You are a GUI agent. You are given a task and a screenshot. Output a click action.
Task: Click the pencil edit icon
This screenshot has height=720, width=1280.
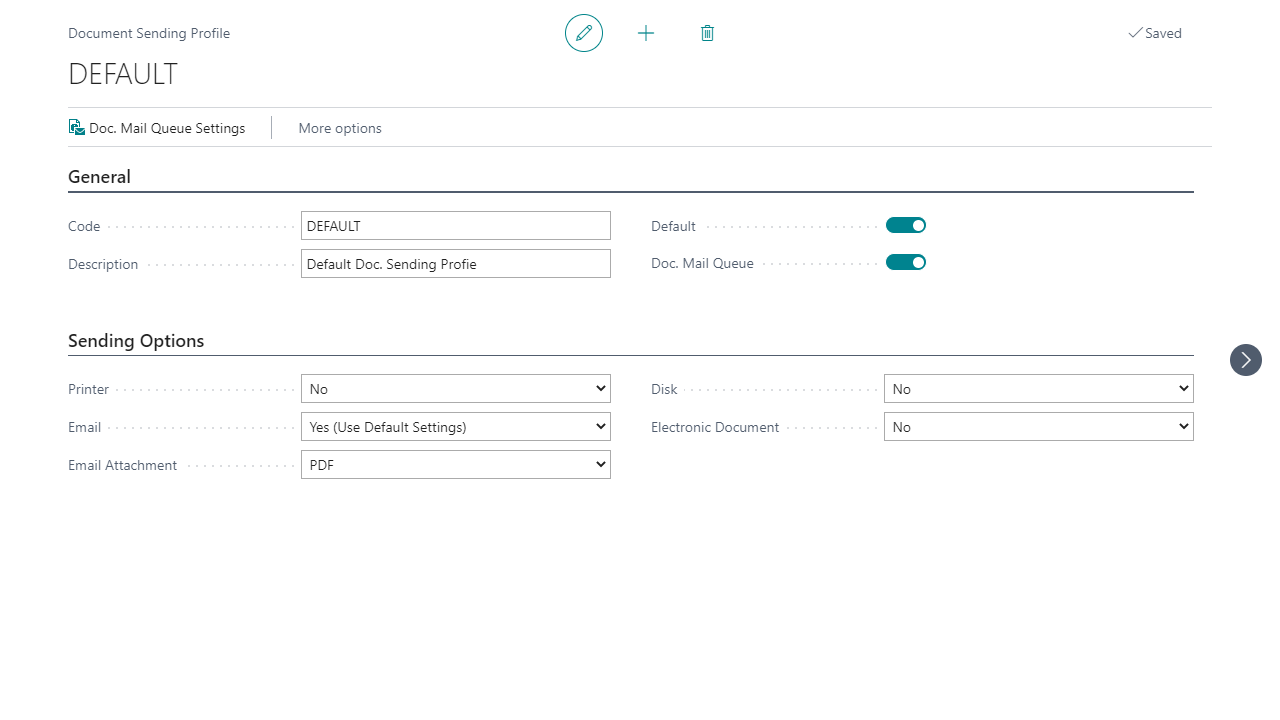(x=584, y=33)
